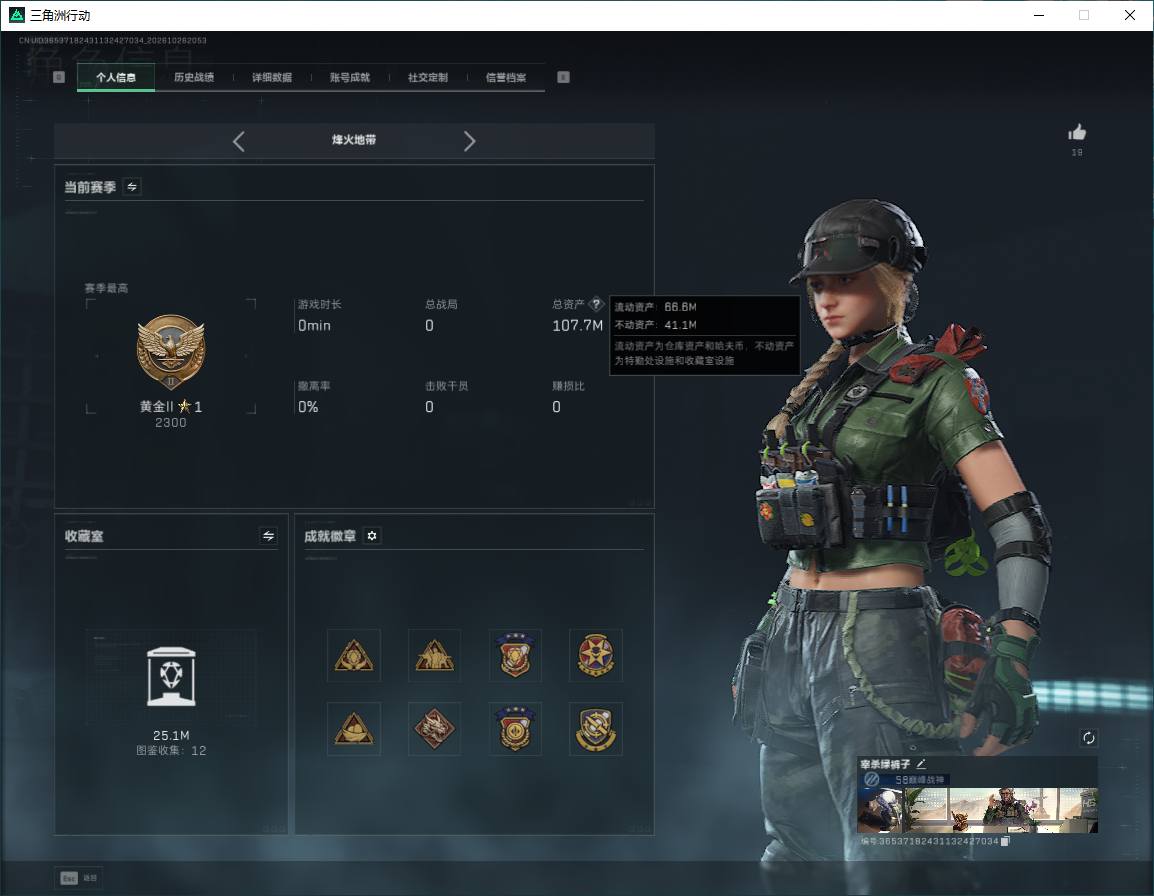Image resolution: width=1154 pixels, height=896 pixels.
Task: Click the 撤离率 value 0%
Action: coord(308,407)
